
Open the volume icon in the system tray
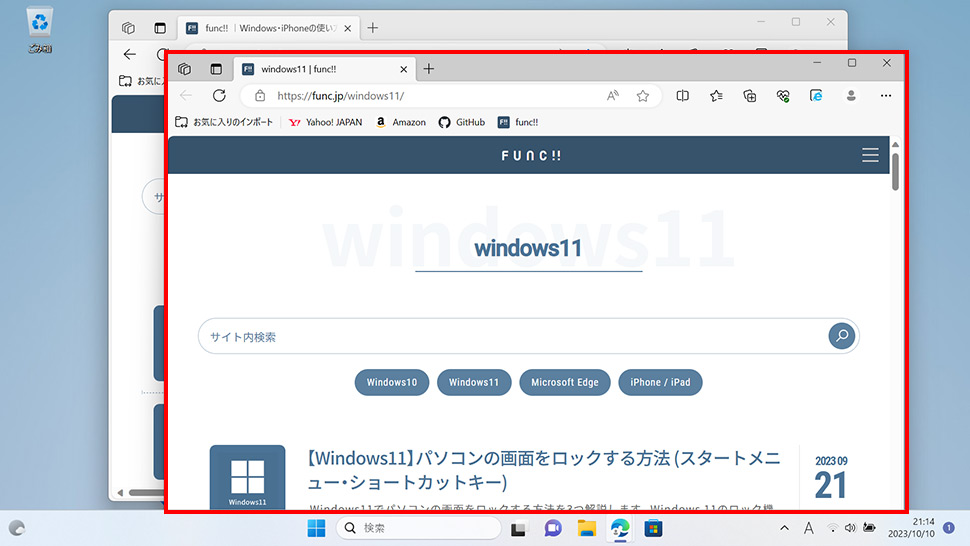(x=851, y=528)
